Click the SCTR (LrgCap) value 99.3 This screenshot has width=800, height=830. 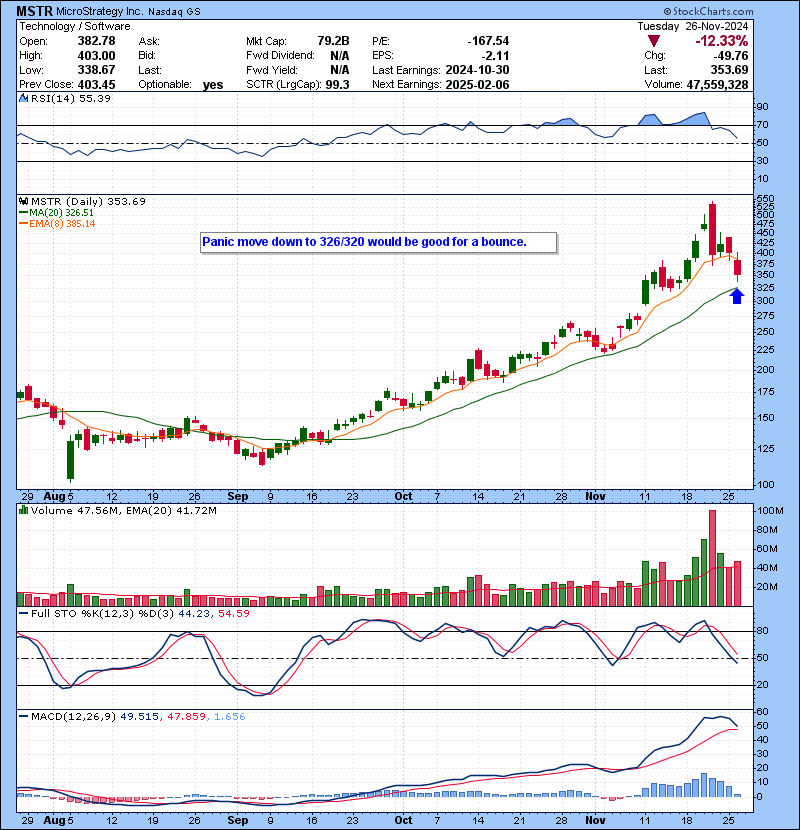pyautogui.click(x=337, y=84)
